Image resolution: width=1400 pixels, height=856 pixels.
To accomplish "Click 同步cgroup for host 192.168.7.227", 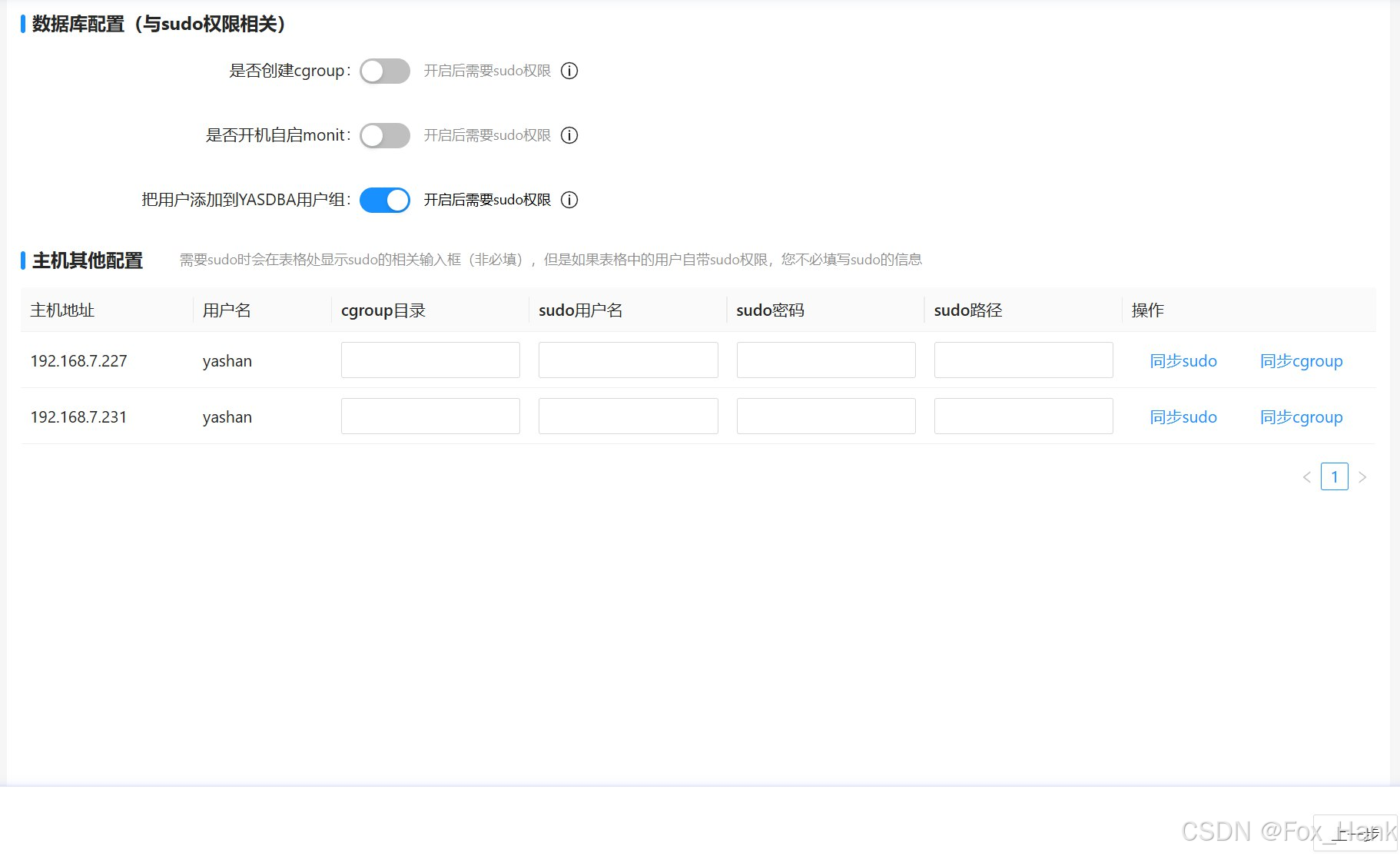I will 1302,361.
